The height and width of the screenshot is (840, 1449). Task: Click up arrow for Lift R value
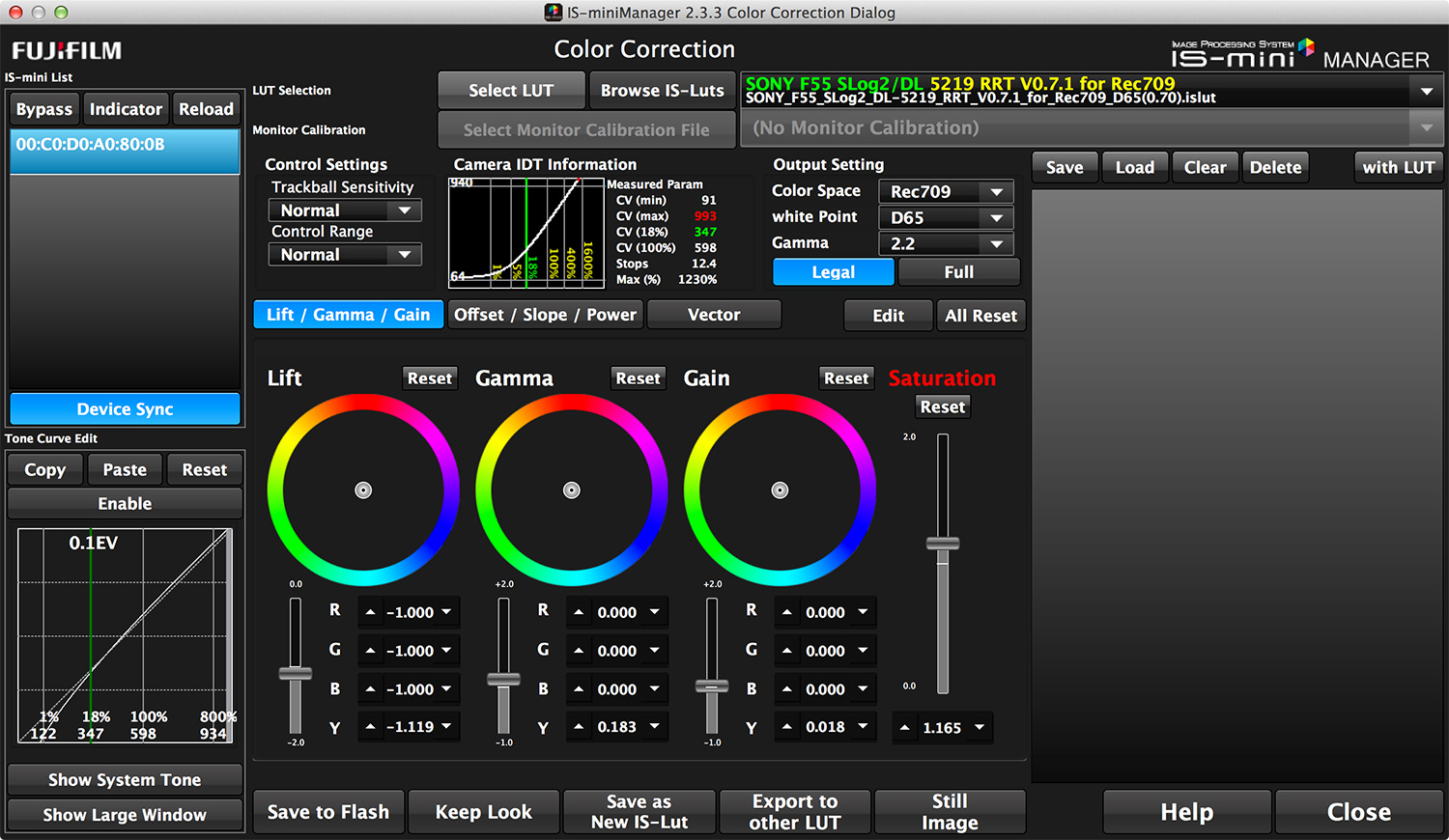click(371, 612)
